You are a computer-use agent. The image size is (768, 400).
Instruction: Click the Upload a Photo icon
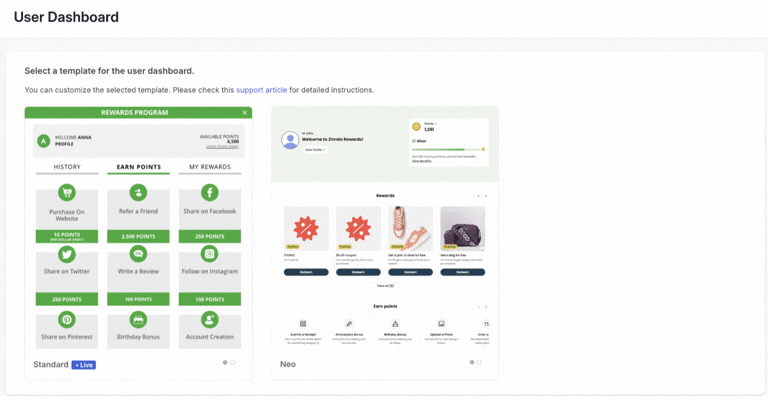[x=441, y=324]
